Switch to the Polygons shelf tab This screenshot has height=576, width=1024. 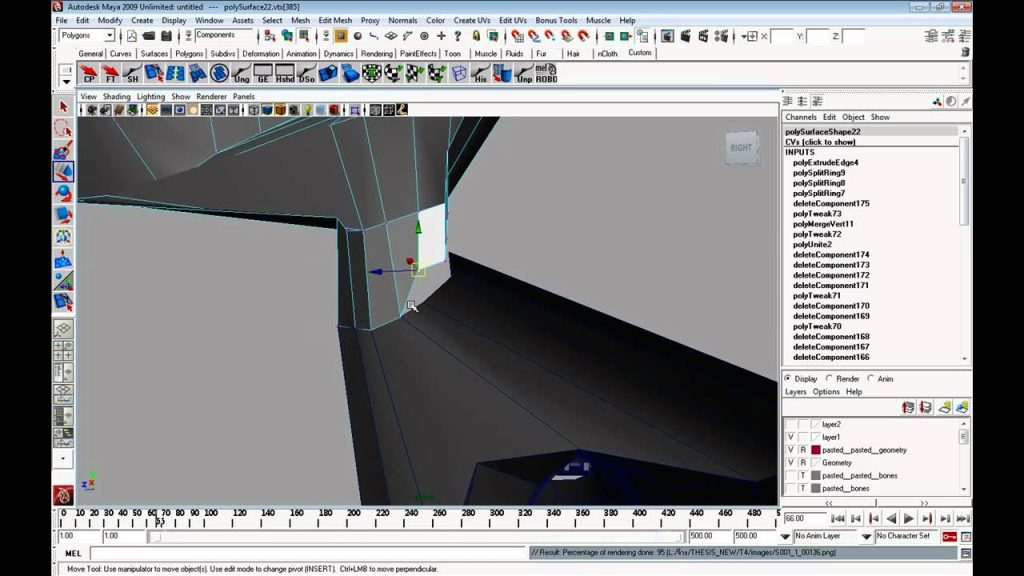tap(189, 54)
